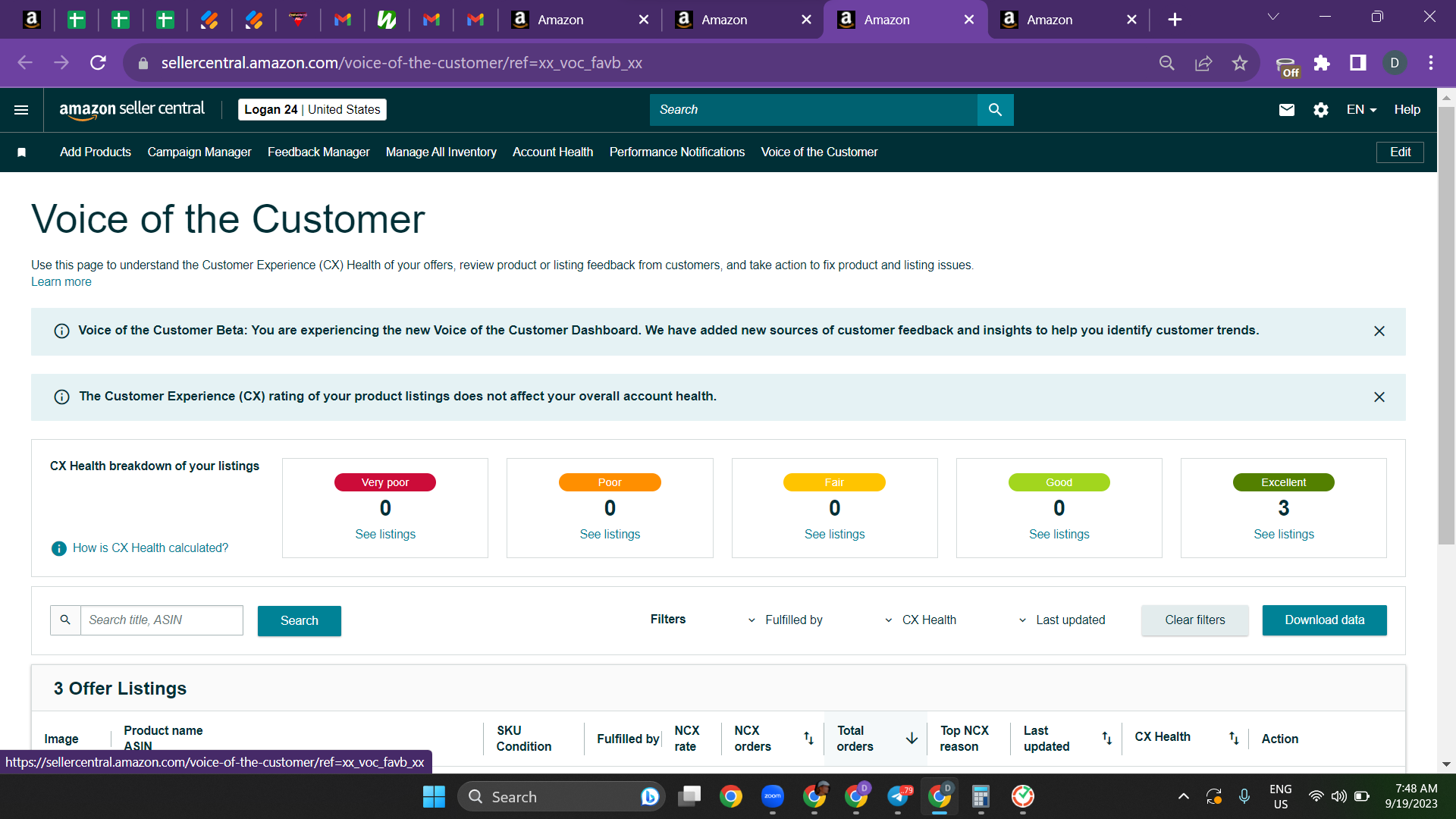Screen dimensions: 1456x819
Task: Sort the table by NCX orders
Action: pos(808,738)
